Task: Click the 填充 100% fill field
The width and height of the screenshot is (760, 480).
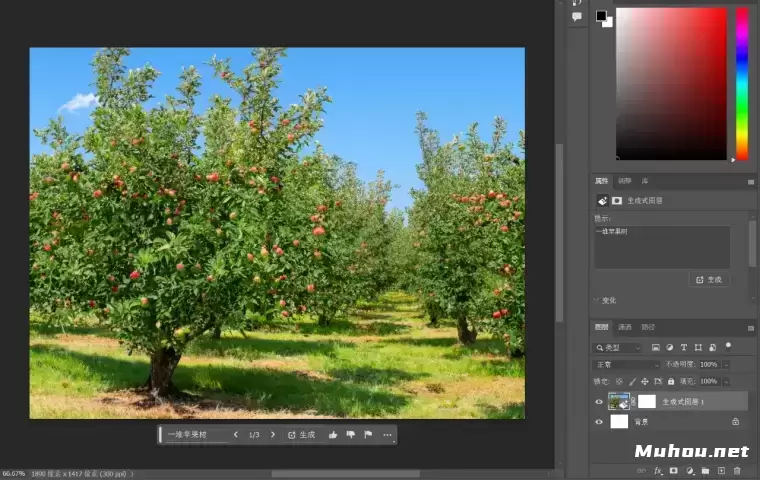Action: (x=710, y=382)
